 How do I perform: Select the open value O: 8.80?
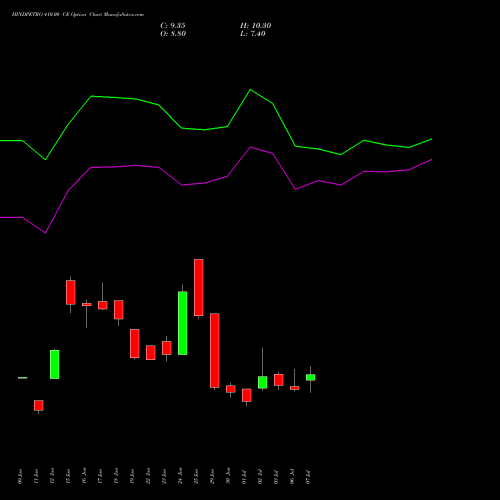(173, 34)
